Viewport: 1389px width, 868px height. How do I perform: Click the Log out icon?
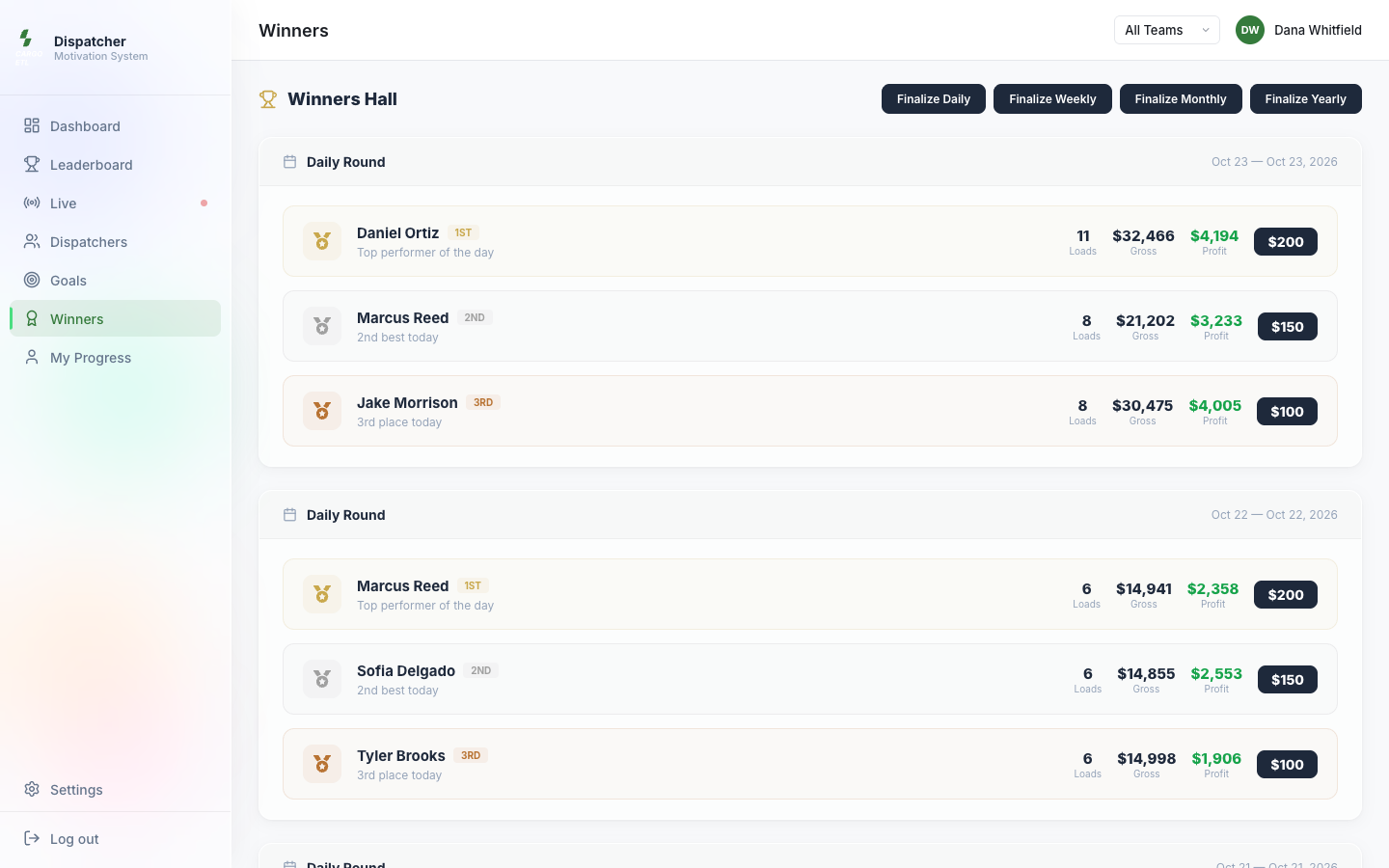click(x=32, y=839)
